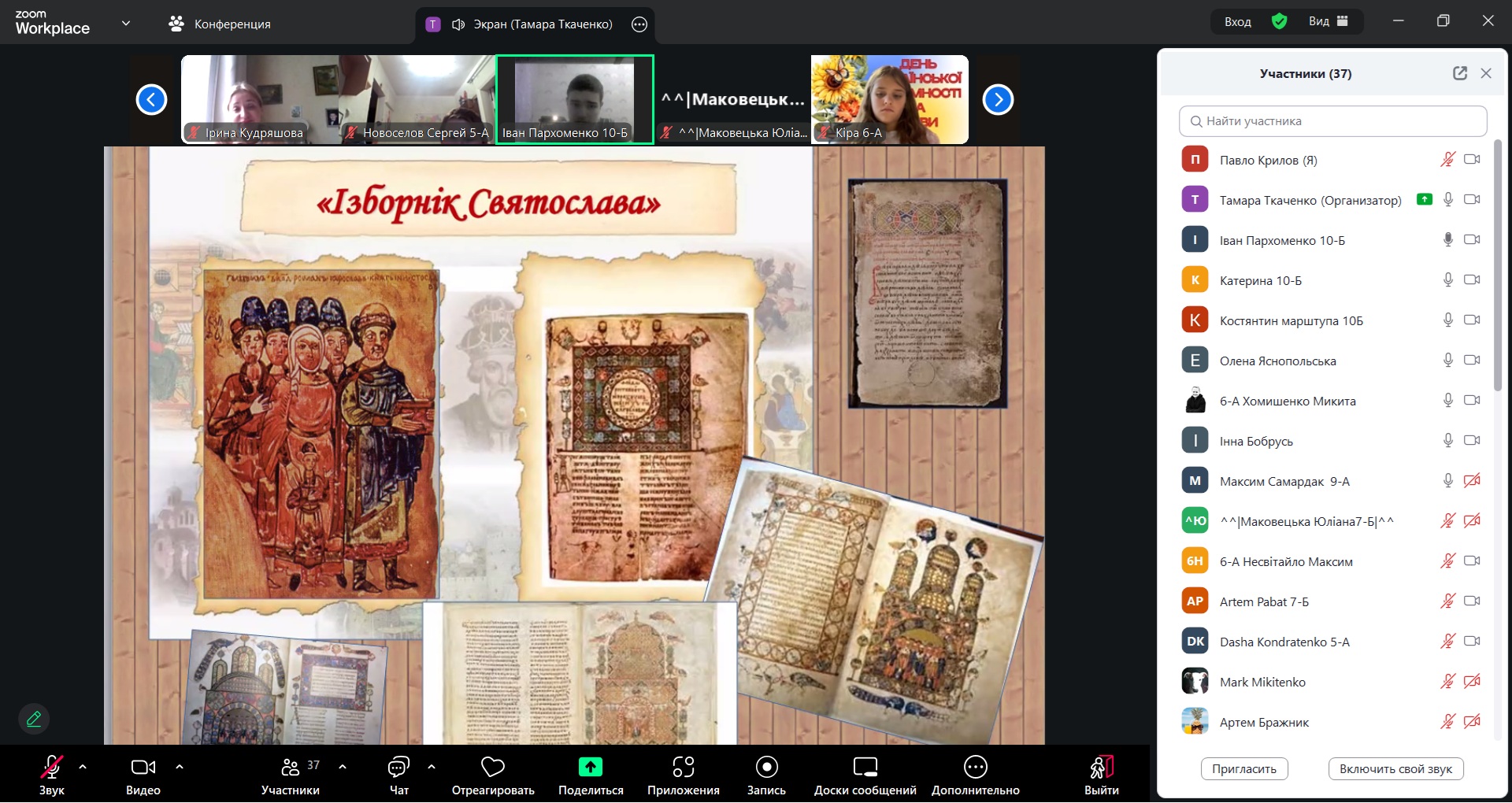Screen dimensions: 1512x803
Task: Toggle camera with the Видео button
Action: [143, 767]
